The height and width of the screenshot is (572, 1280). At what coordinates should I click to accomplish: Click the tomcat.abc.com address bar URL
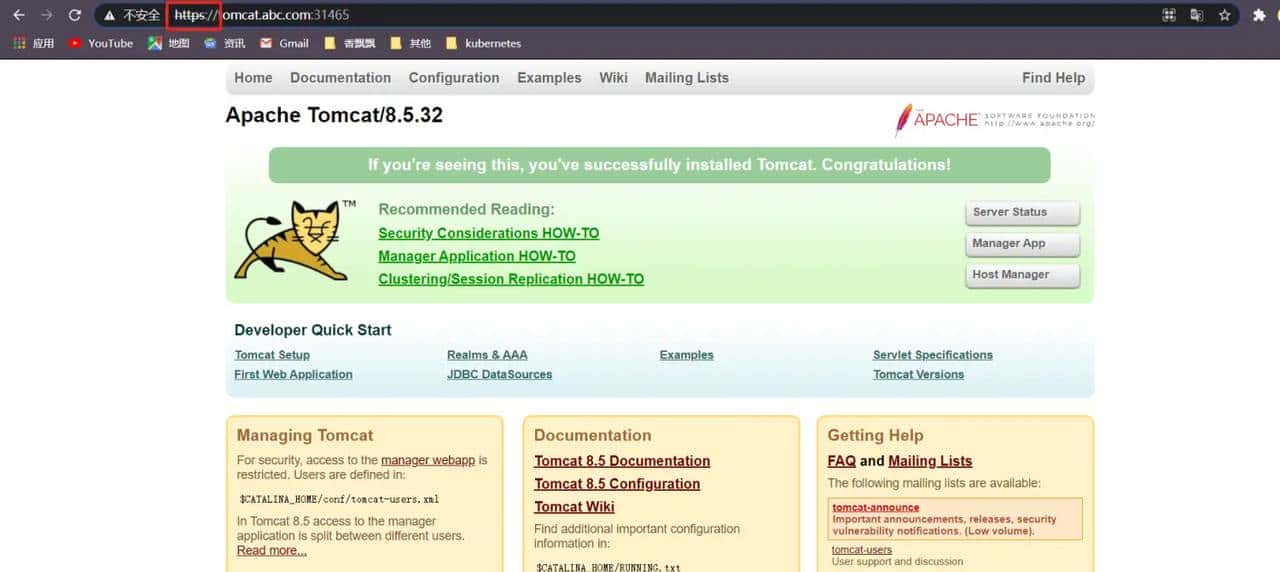[x=261, y=15]
